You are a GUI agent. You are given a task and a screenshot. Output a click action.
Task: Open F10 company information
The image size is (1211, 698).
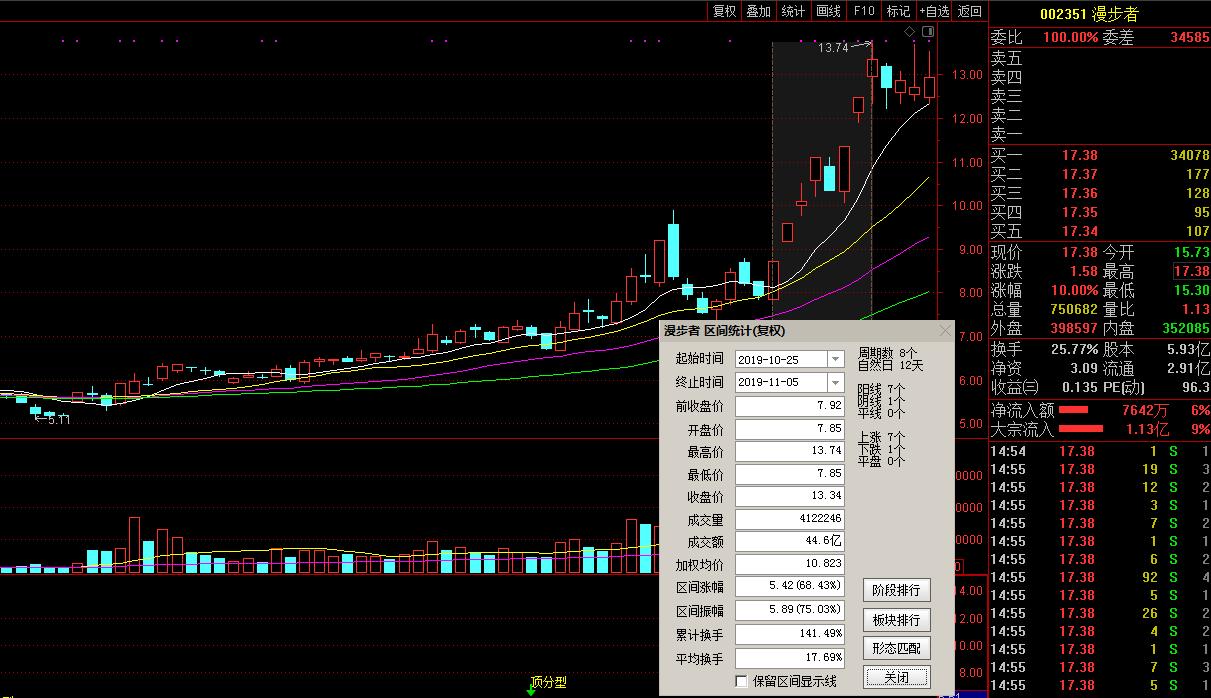coord(863,11)
